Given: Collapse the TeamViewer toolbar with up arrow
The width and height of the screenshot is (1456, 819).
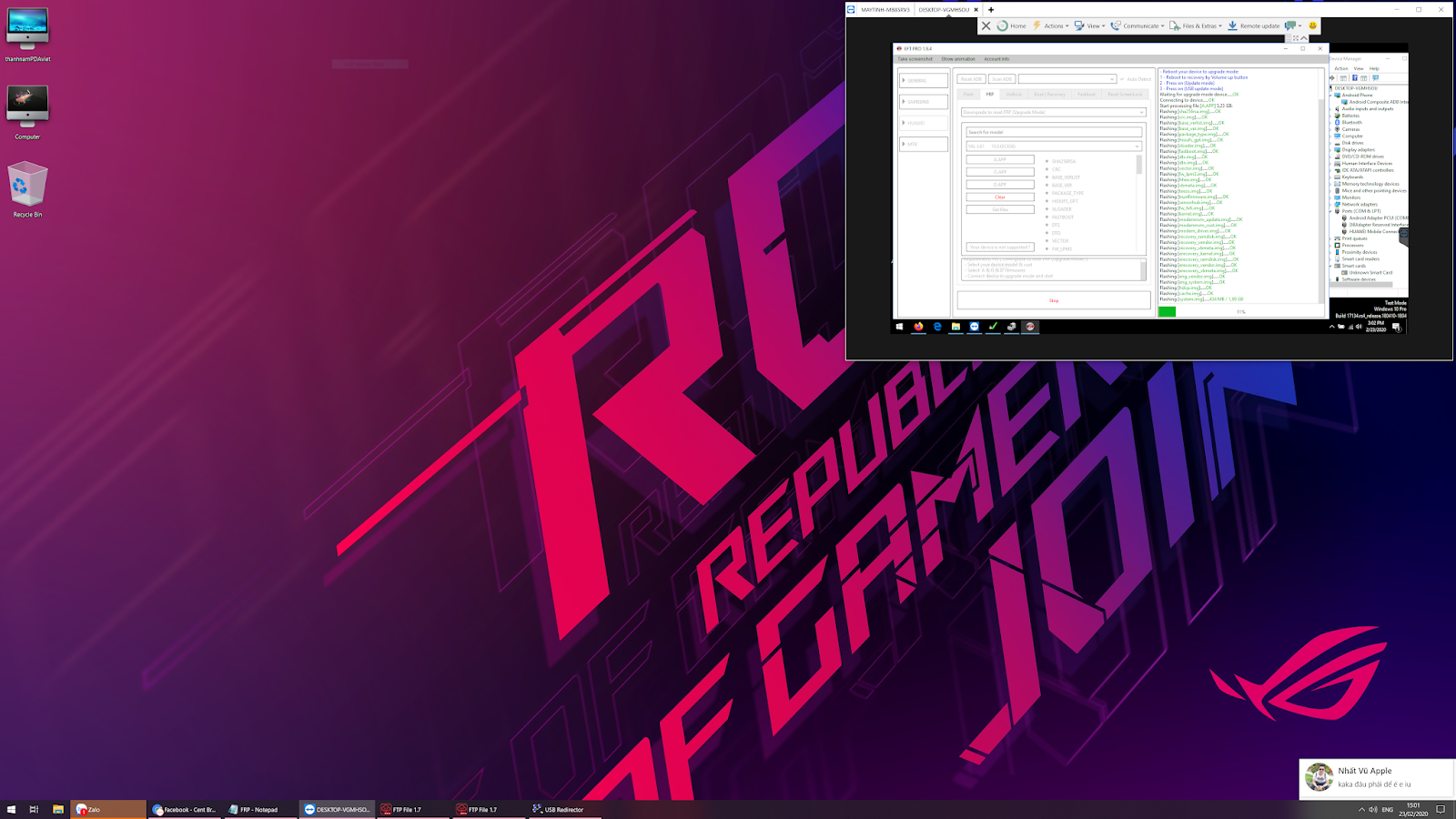Looking at the screenshot, I should 1303,38.
